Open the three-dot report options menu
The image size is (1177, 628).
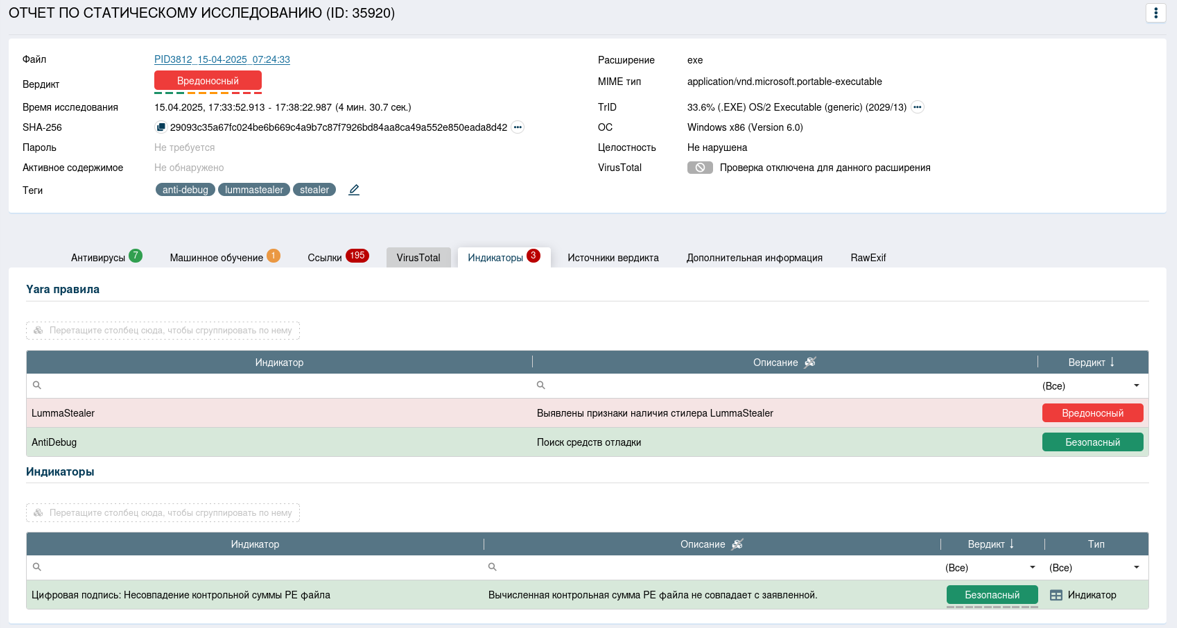coord(1155,13)
